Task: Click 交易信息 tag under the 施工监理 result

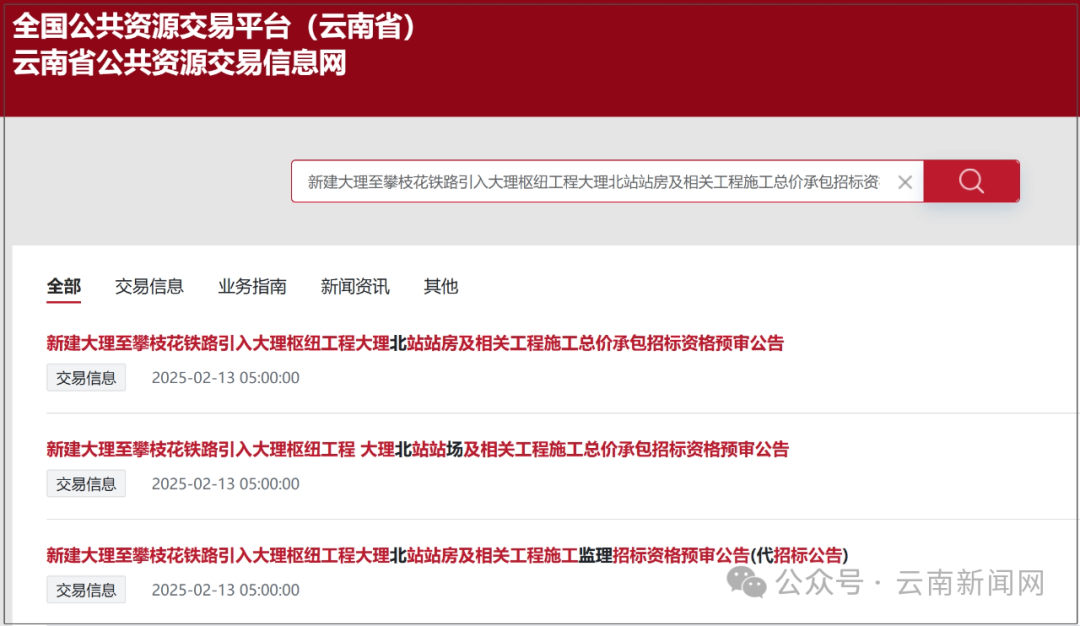Action: (x=86, y=590)
